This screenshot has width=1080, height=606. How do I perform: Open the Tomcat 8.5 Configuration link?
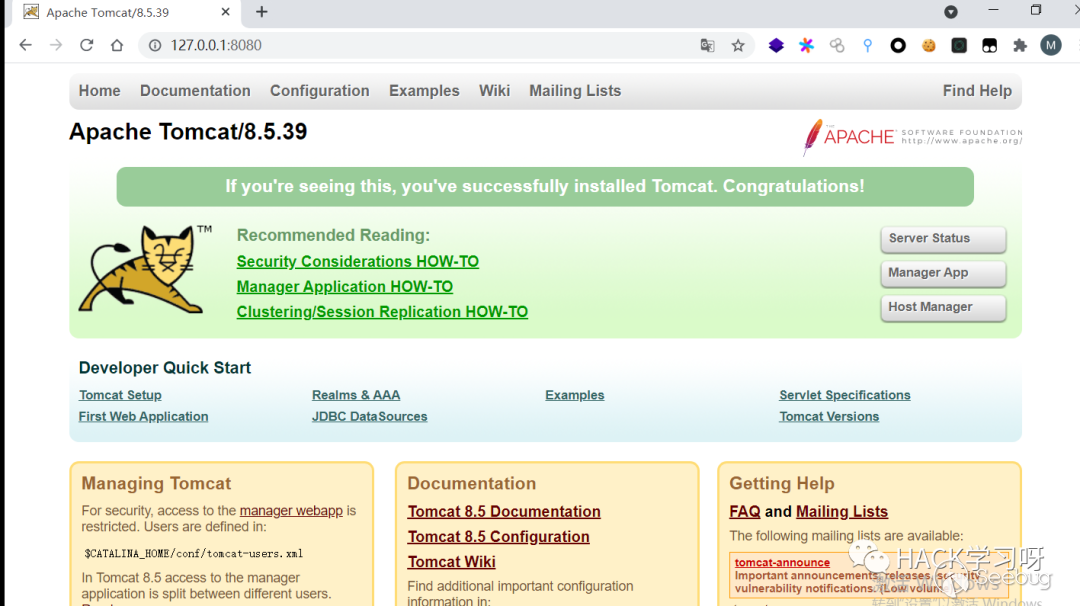pyautogui.click(x=498, y=536)
